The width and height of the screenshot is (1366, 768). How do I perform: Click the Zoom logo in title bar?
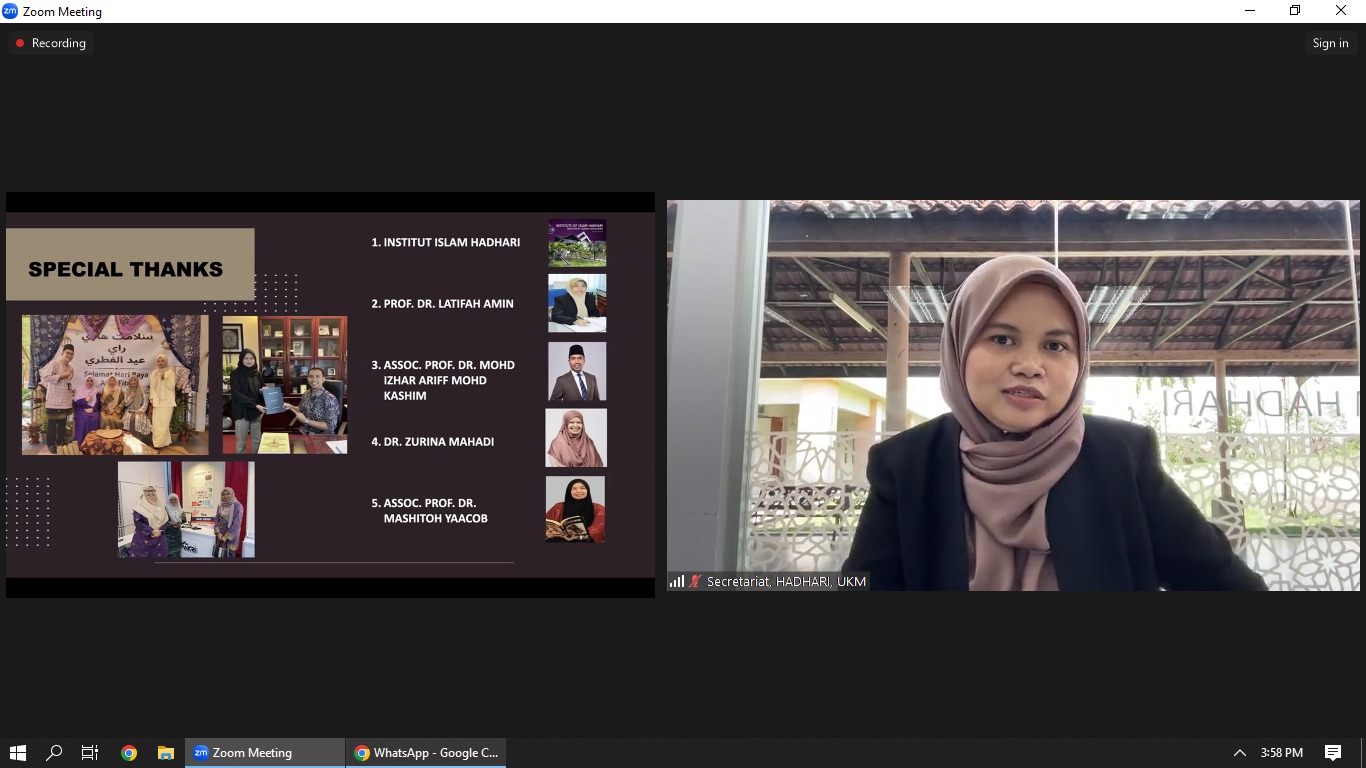pos(10,11)
